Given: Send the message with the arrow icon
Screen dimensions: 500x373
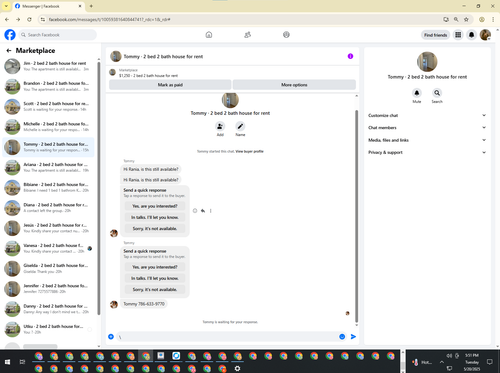Looking at the screenshot, I should click(x=353, y=337).
